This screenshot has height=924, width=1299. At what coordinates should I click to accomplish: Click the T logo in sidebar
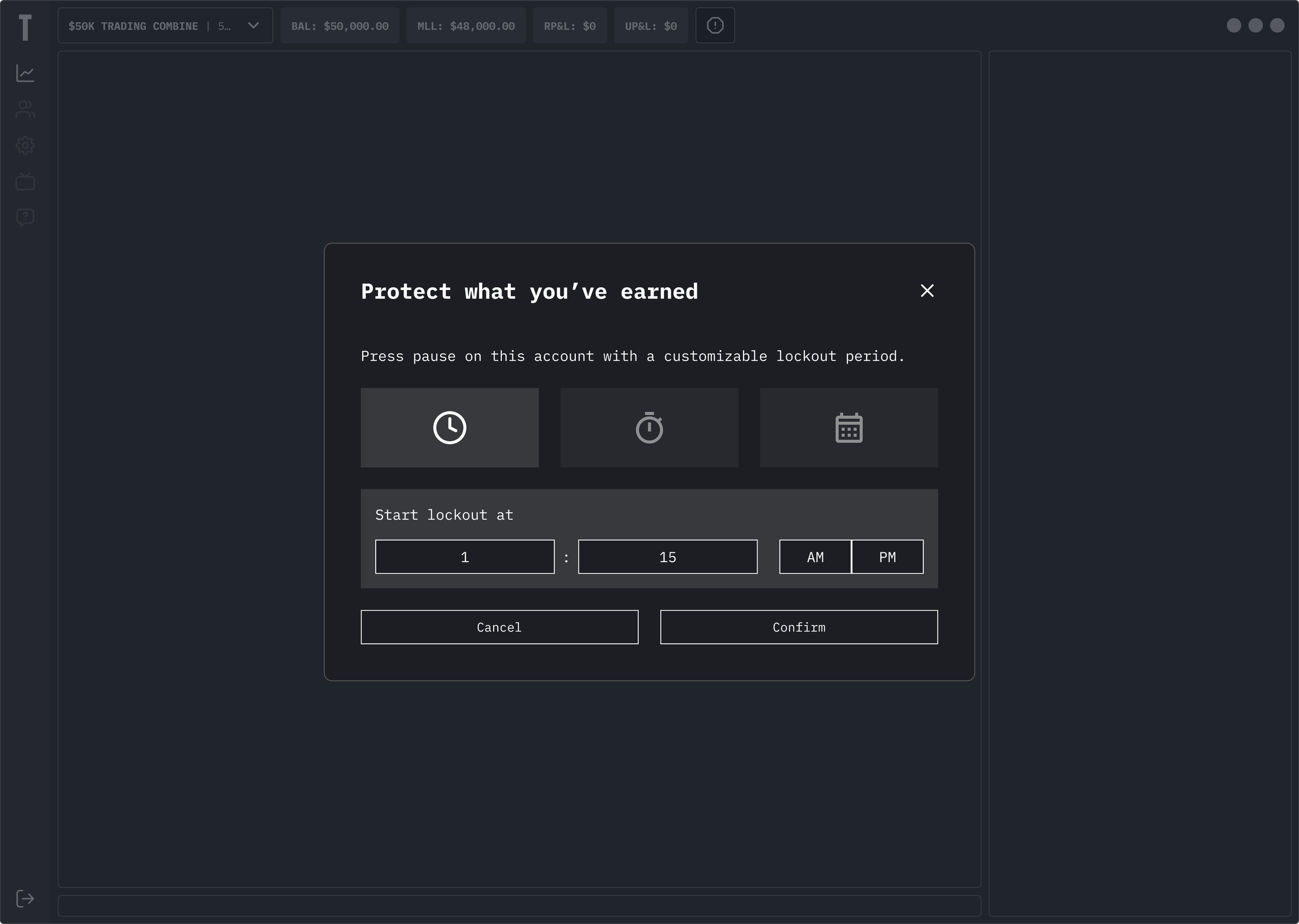click(25, 28)
